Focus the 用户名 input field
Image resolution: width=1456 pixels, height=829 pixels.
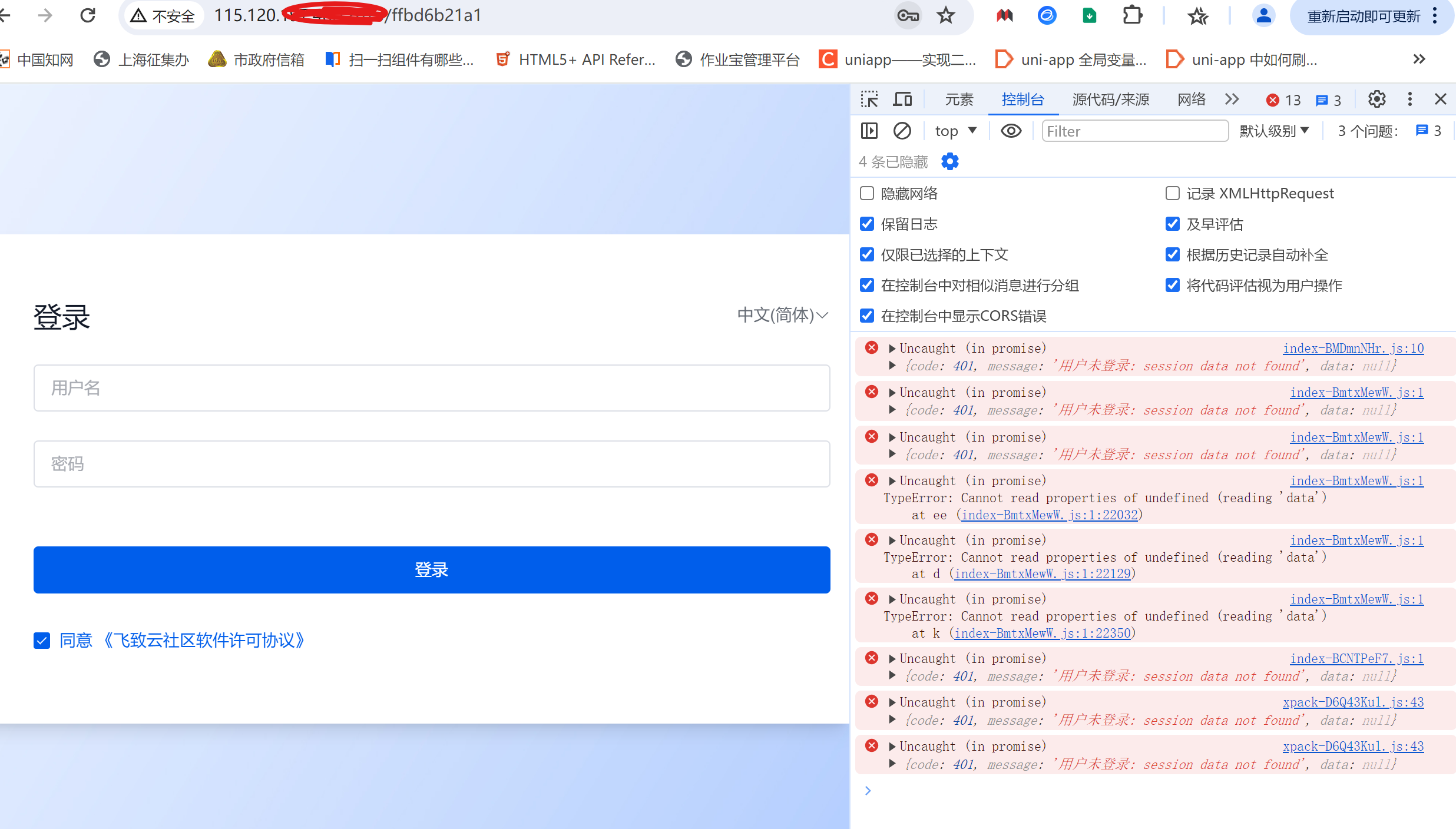tap(432, 388)
